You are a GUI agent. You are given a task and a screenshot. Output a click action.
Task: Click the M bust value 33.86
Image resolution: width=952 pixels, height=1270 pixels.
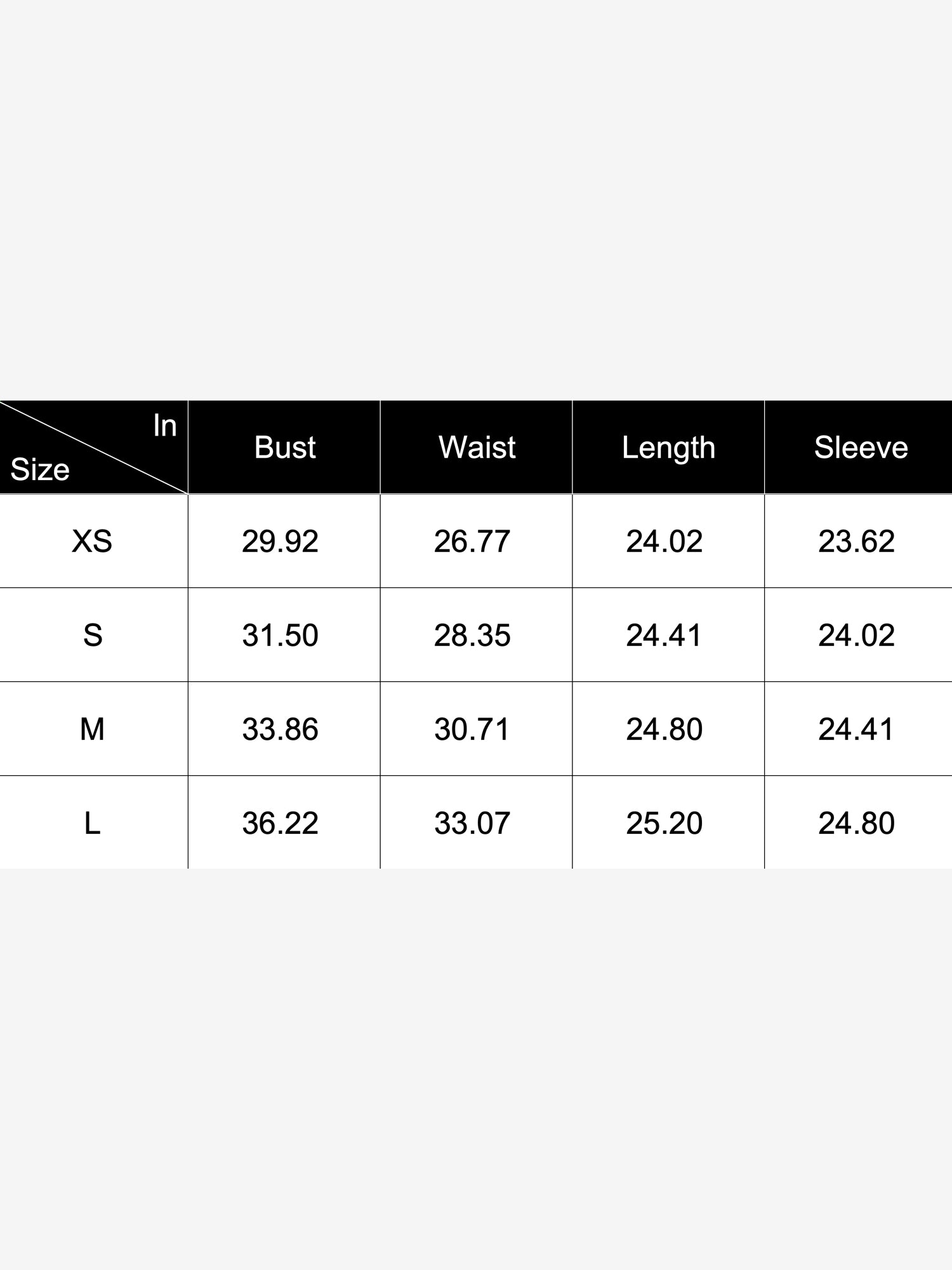[x=280, y=730]
